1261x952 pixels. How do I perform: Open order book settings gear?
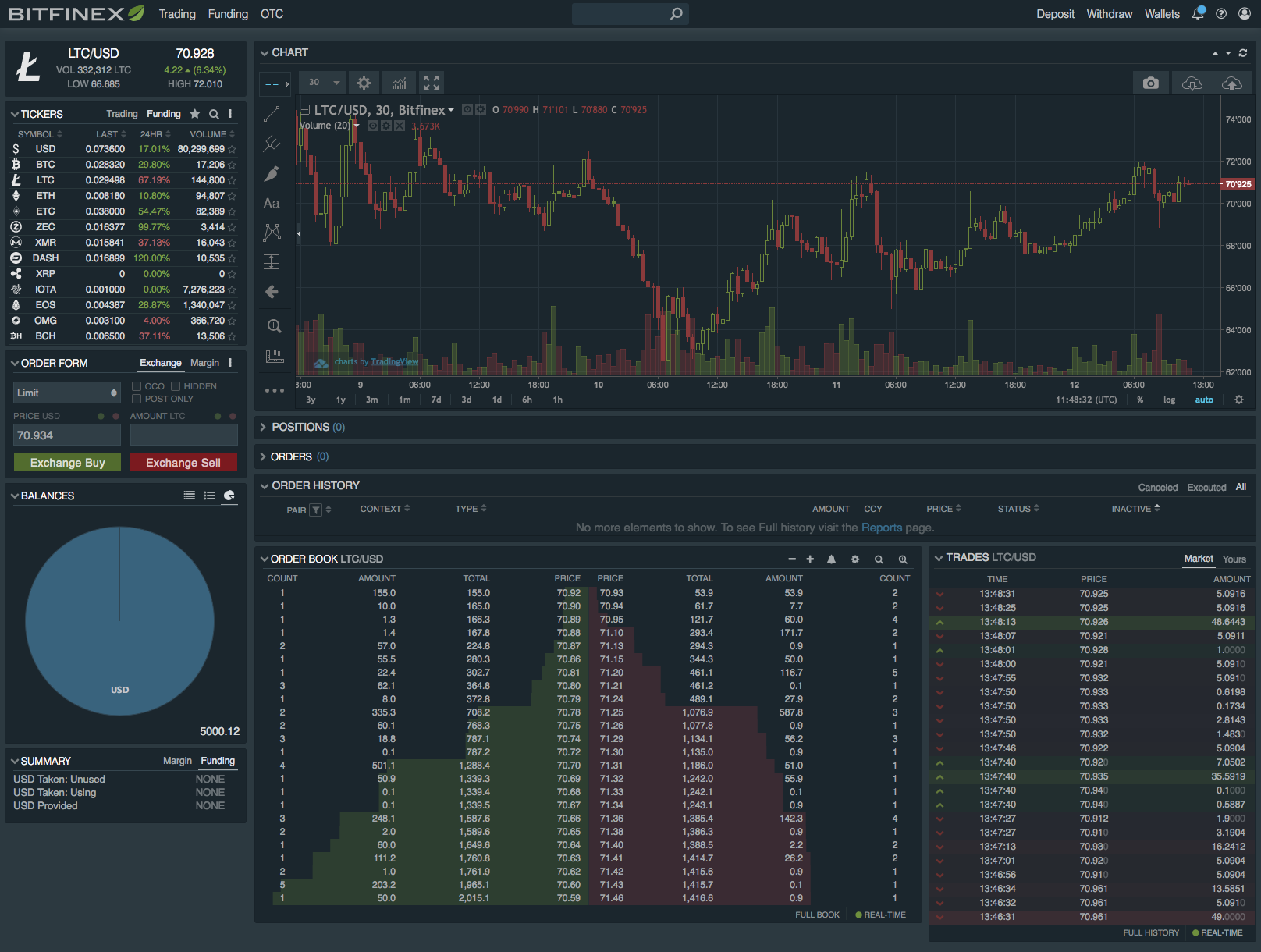tap(855, 559)
